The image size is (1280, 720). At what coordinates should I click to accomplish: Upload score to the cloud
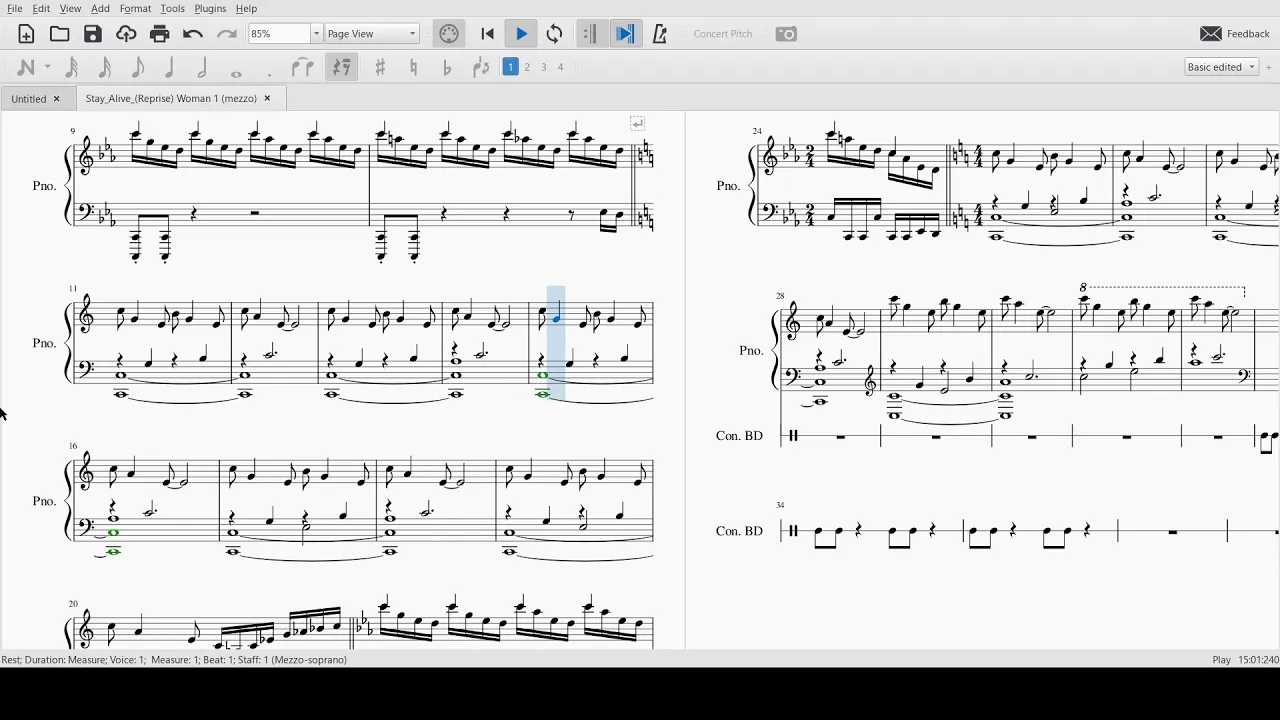click(x=126, y=34)
